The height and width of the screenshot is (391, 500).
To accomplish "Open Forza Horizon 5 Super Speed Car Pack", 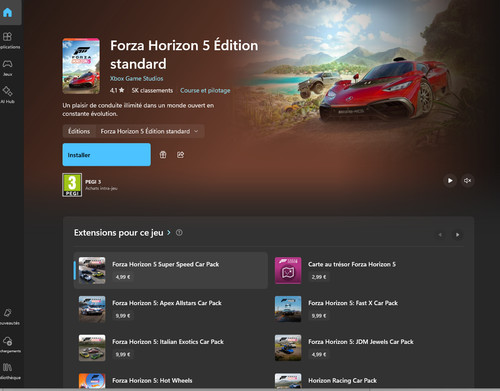I will pos(170,270).
